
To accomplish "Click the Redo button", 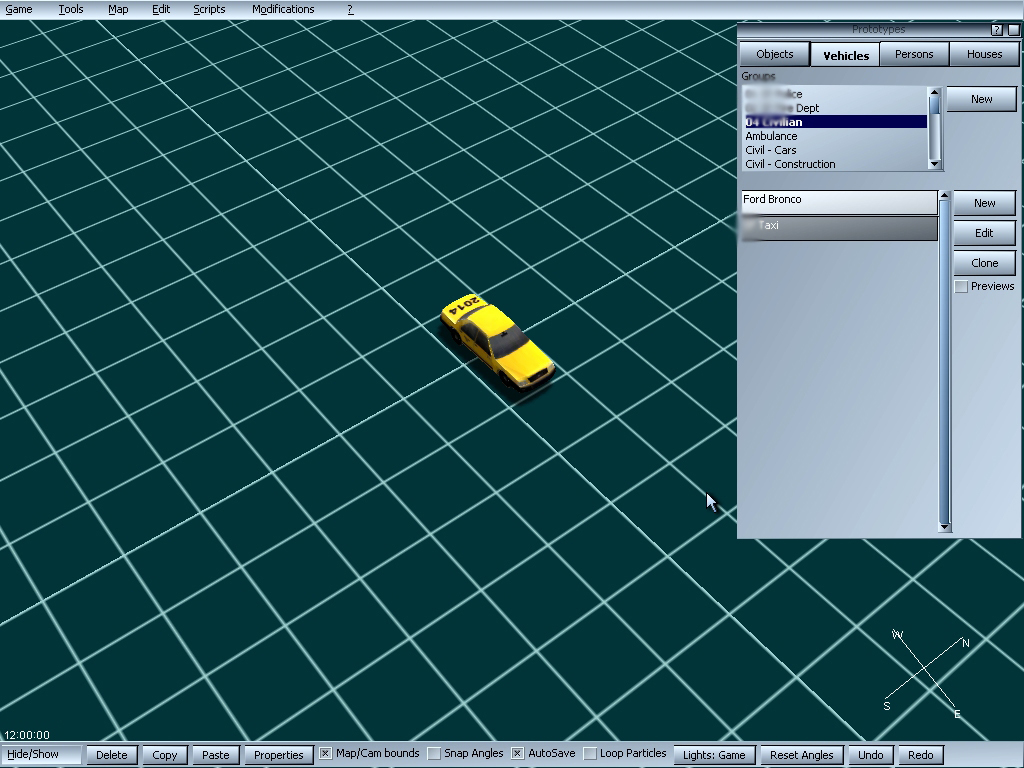I will 920,755.
